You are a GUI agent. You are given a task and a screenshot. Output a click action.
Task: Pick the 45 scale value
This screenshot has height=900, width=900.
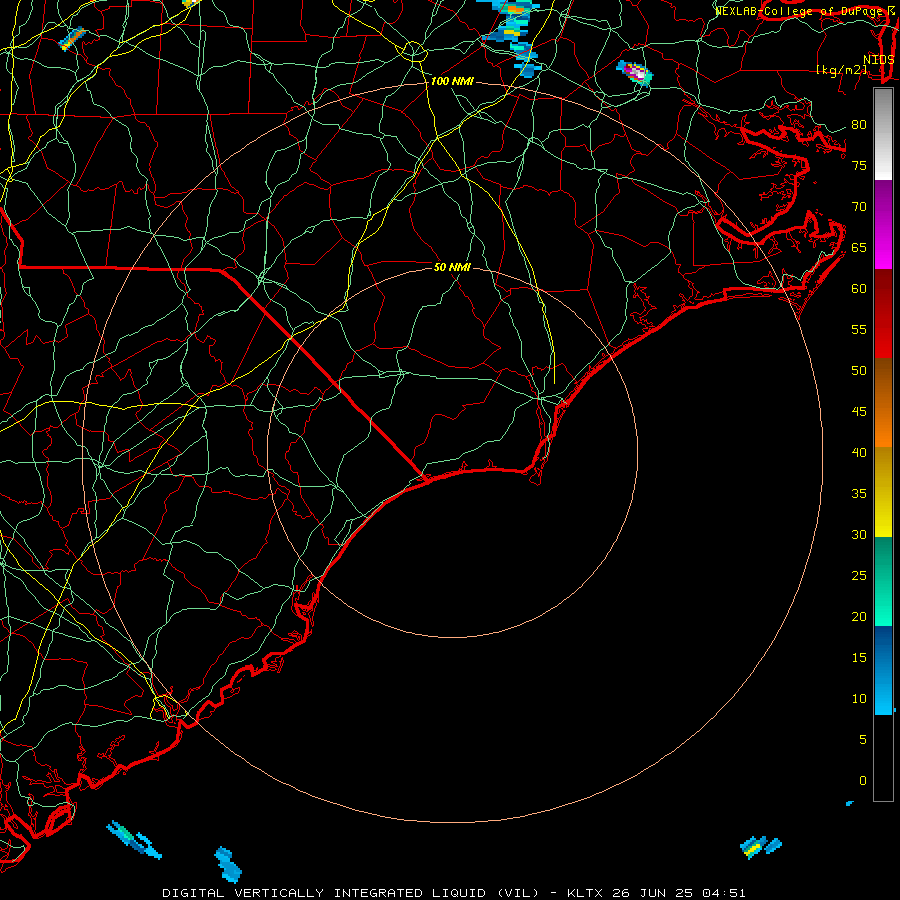(859, 412)
